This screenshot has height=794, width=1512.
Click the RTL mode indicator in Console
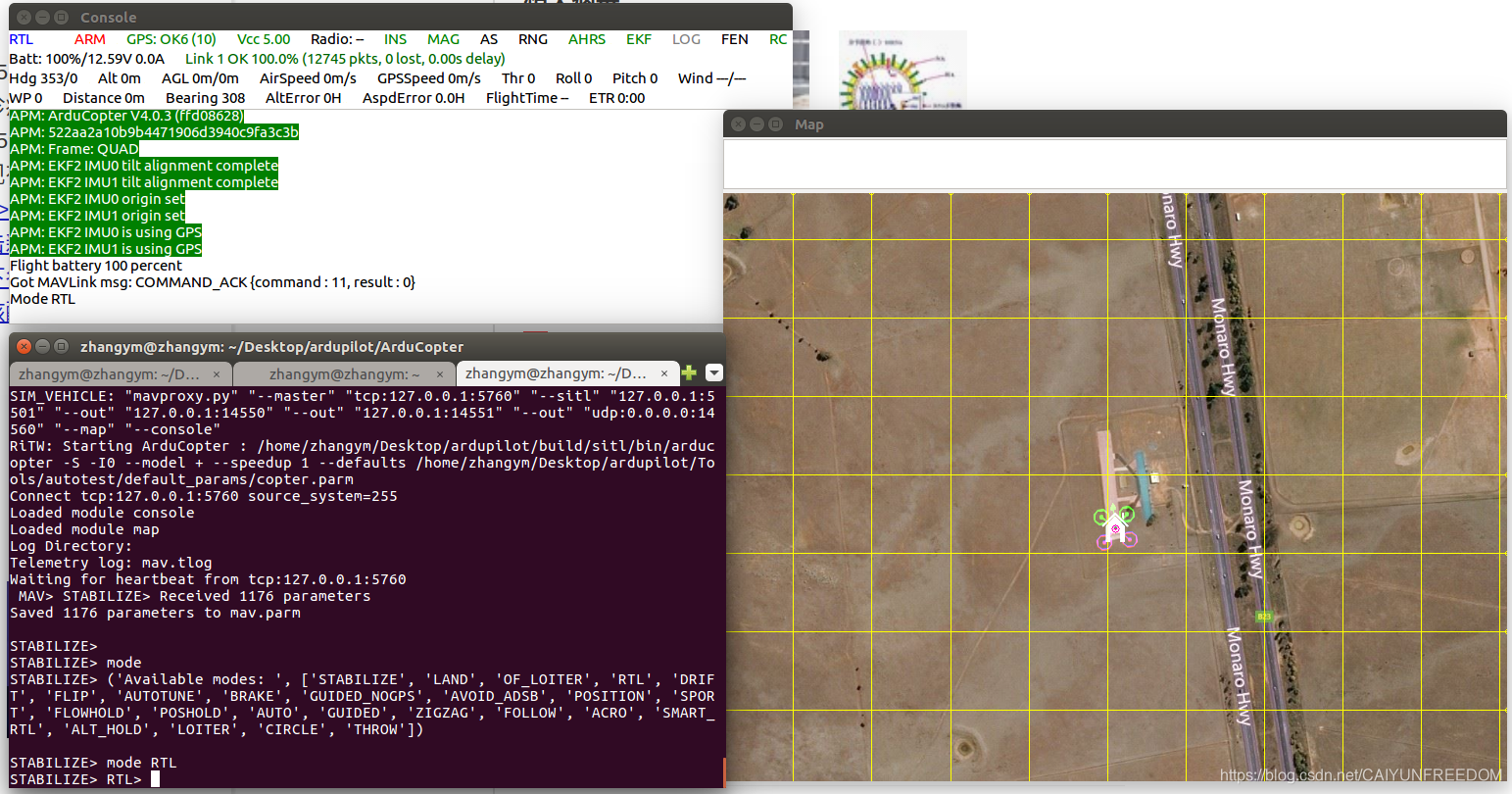coord(22,39)
